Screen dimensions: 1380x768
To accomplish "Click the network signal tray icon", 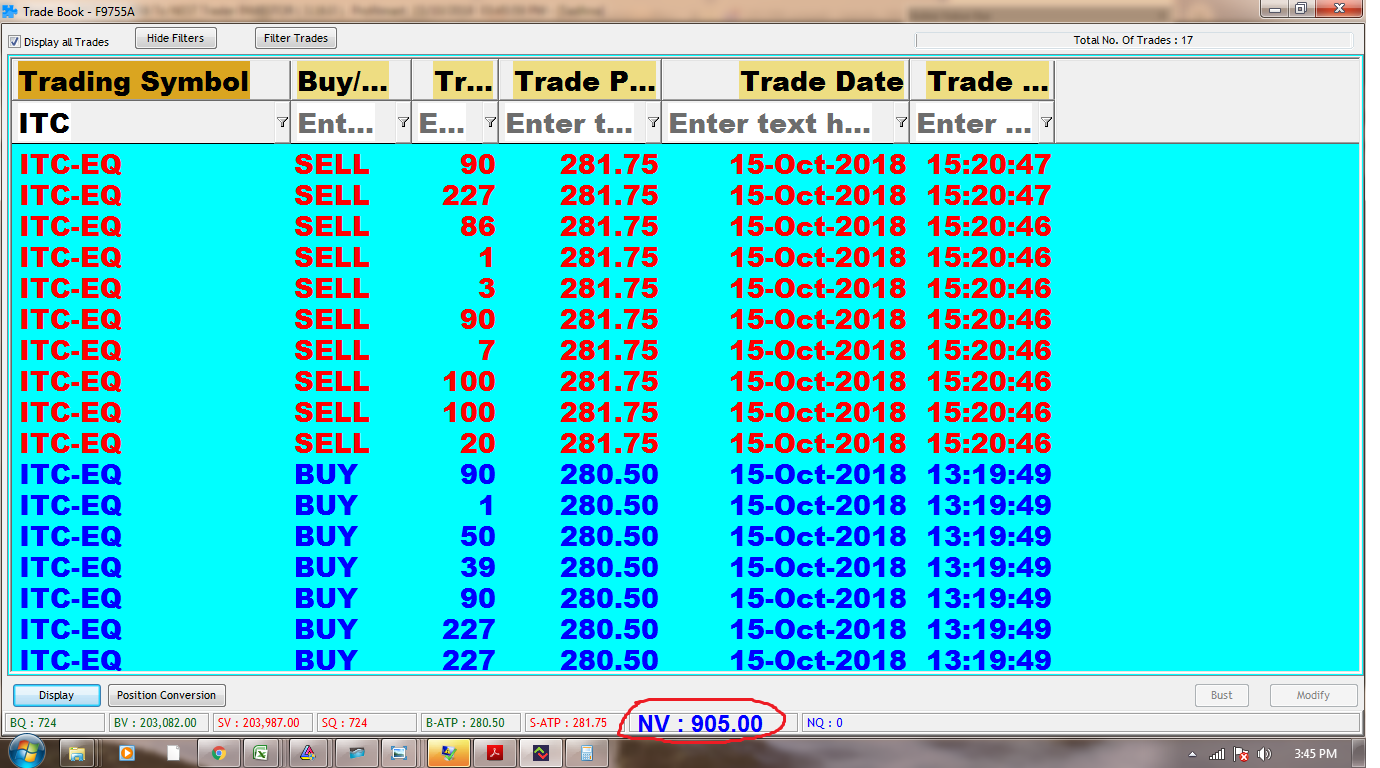I will click(x=1217, y=754).
